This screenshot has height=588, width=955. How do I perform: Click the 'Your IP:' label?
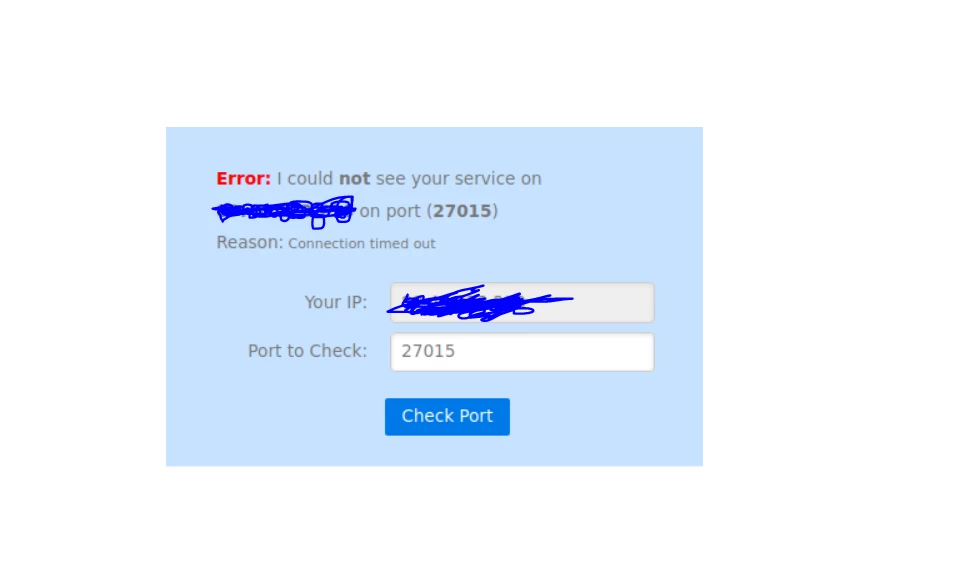336,302
